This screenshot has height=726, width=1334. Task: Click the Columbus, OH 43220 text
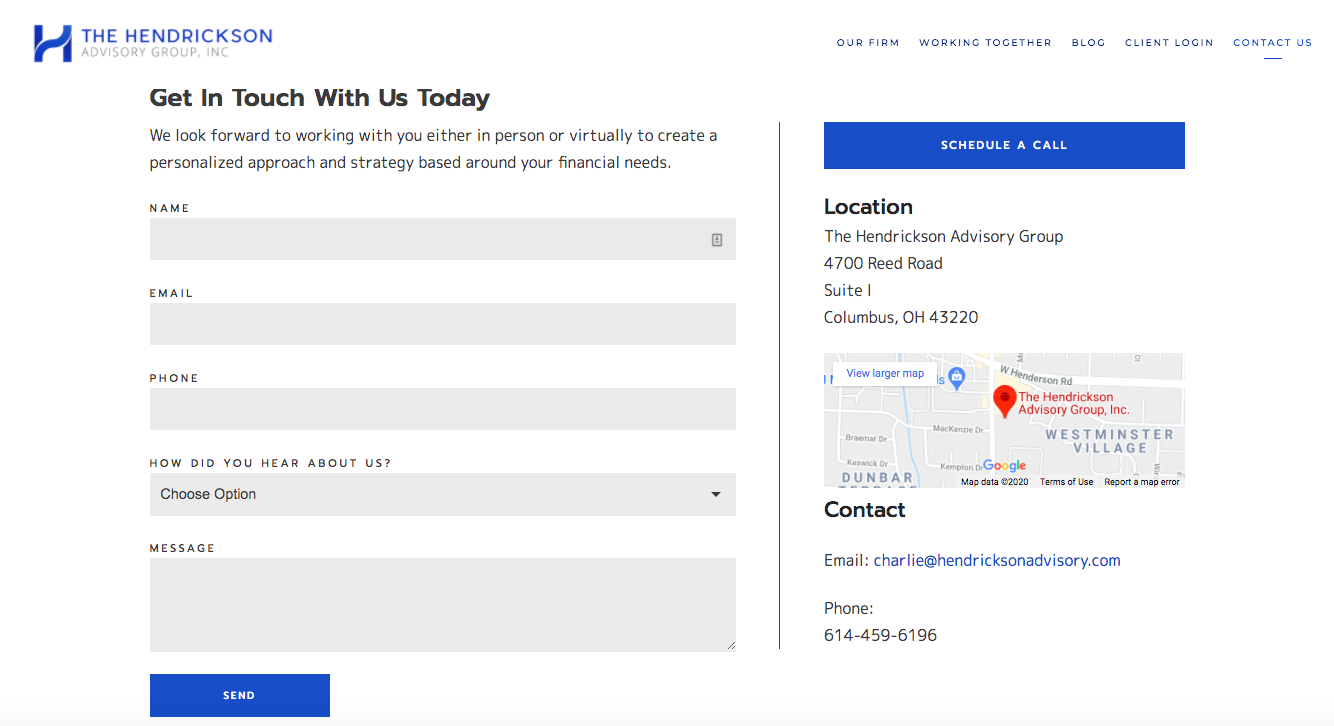click(x=901, y=317)
